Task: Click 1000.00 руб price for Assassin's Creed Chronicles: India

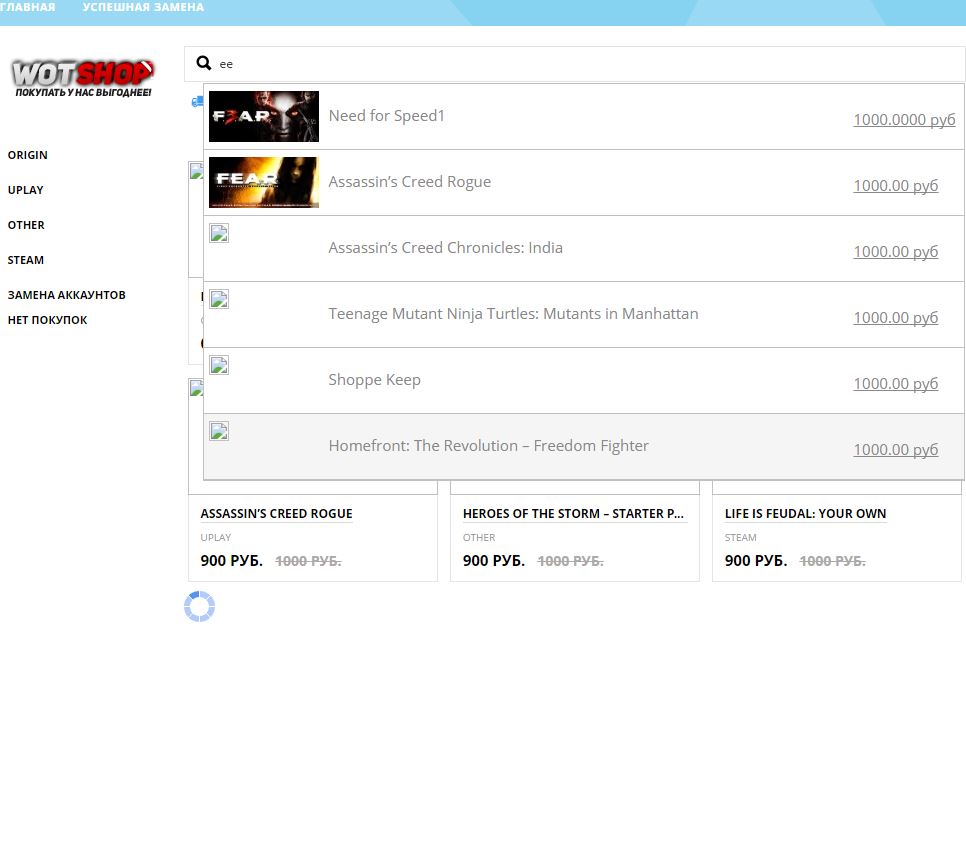Action: (896, 251)
